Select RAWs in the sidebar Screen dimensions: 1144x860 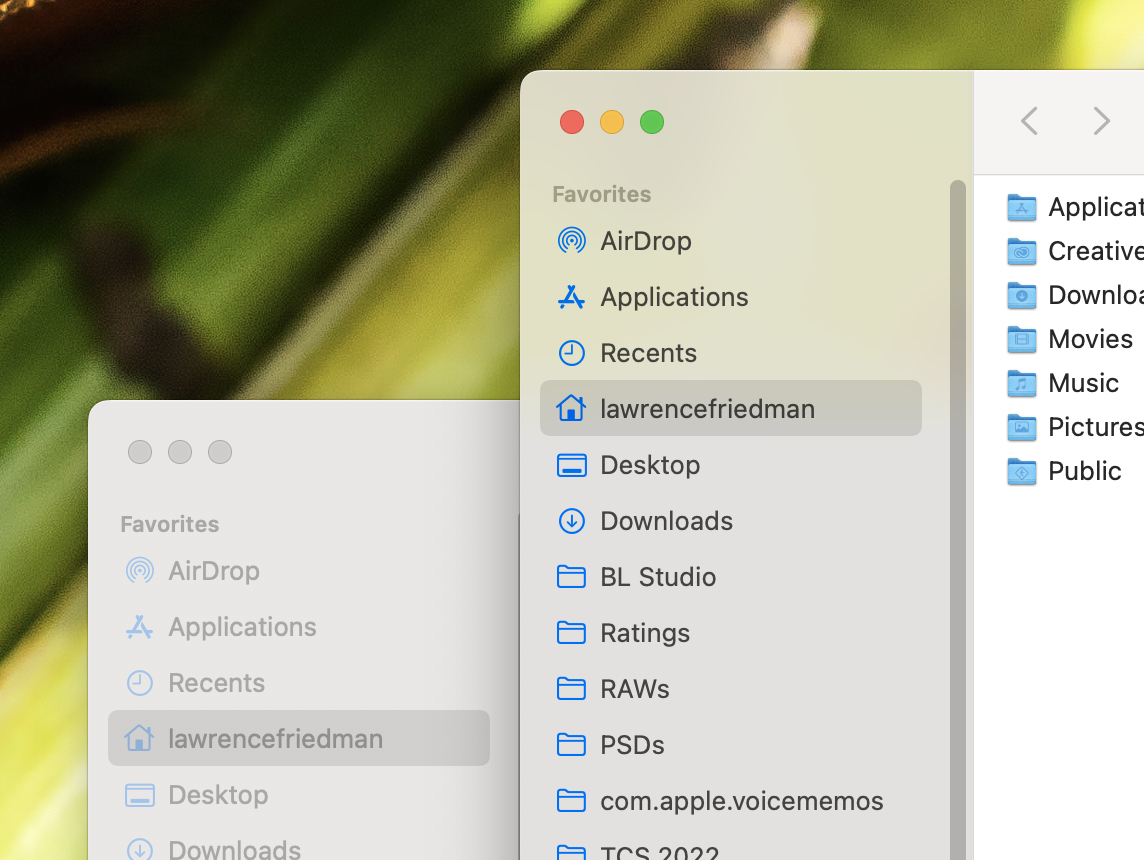click(x=635, y=689)
